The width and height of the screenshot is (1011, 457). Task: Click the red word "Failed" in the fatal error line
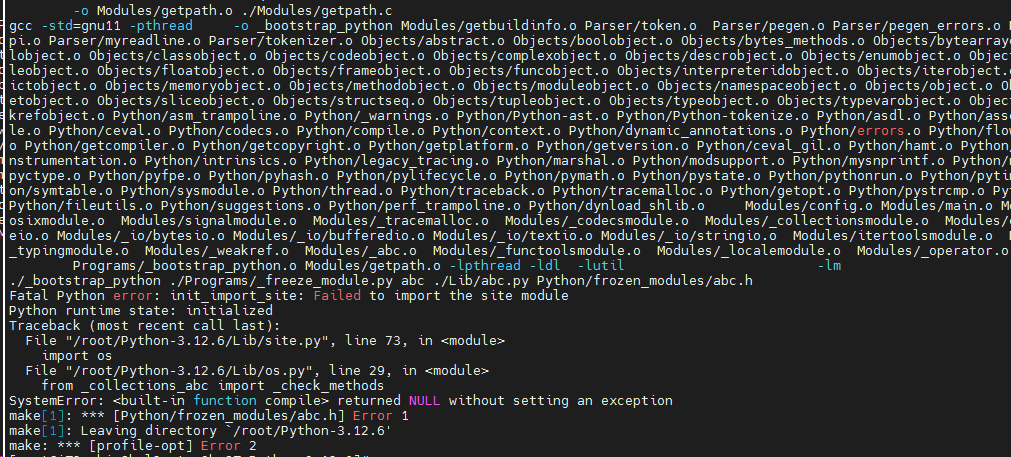point(337,296)
